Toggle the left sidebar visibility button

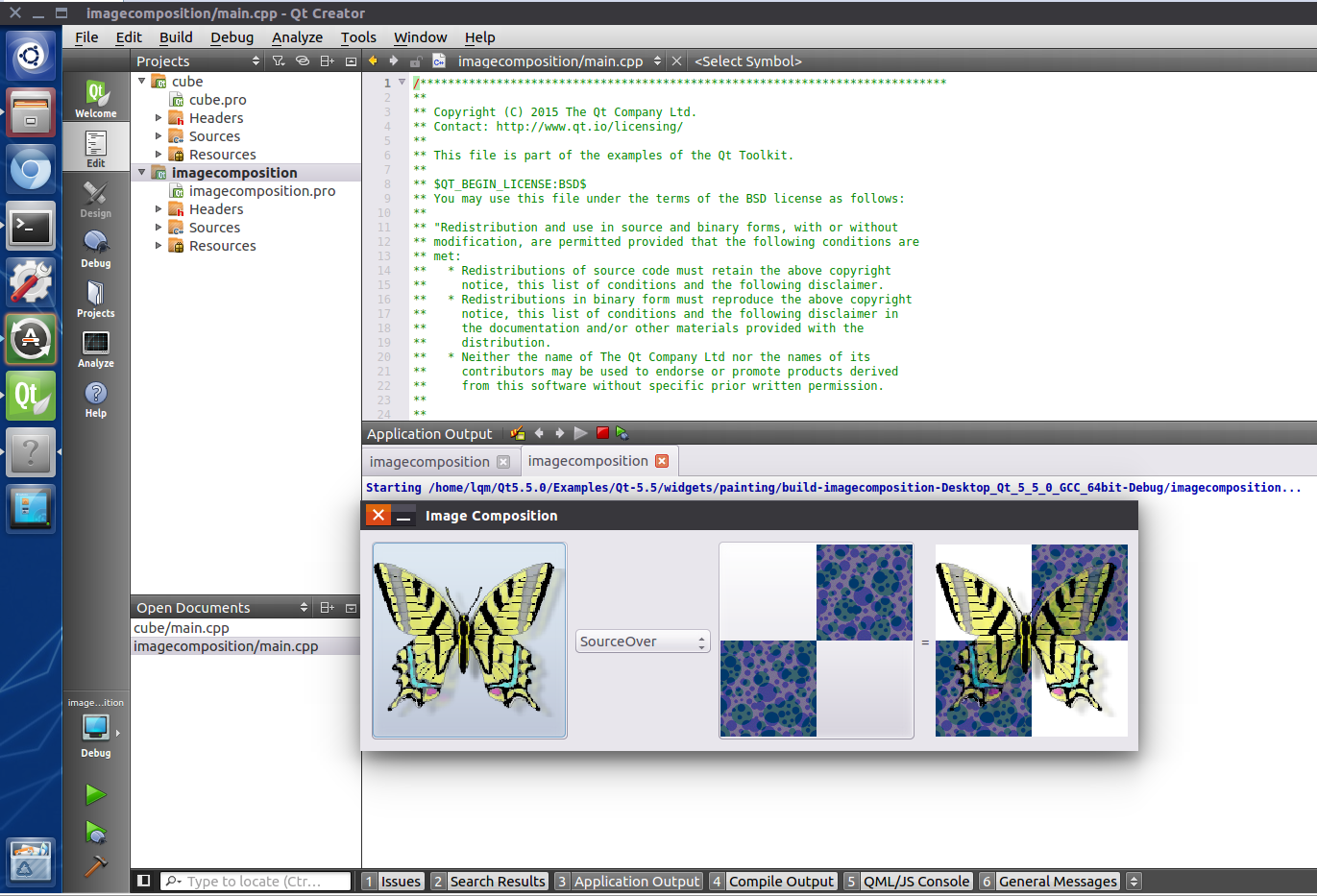143,881
